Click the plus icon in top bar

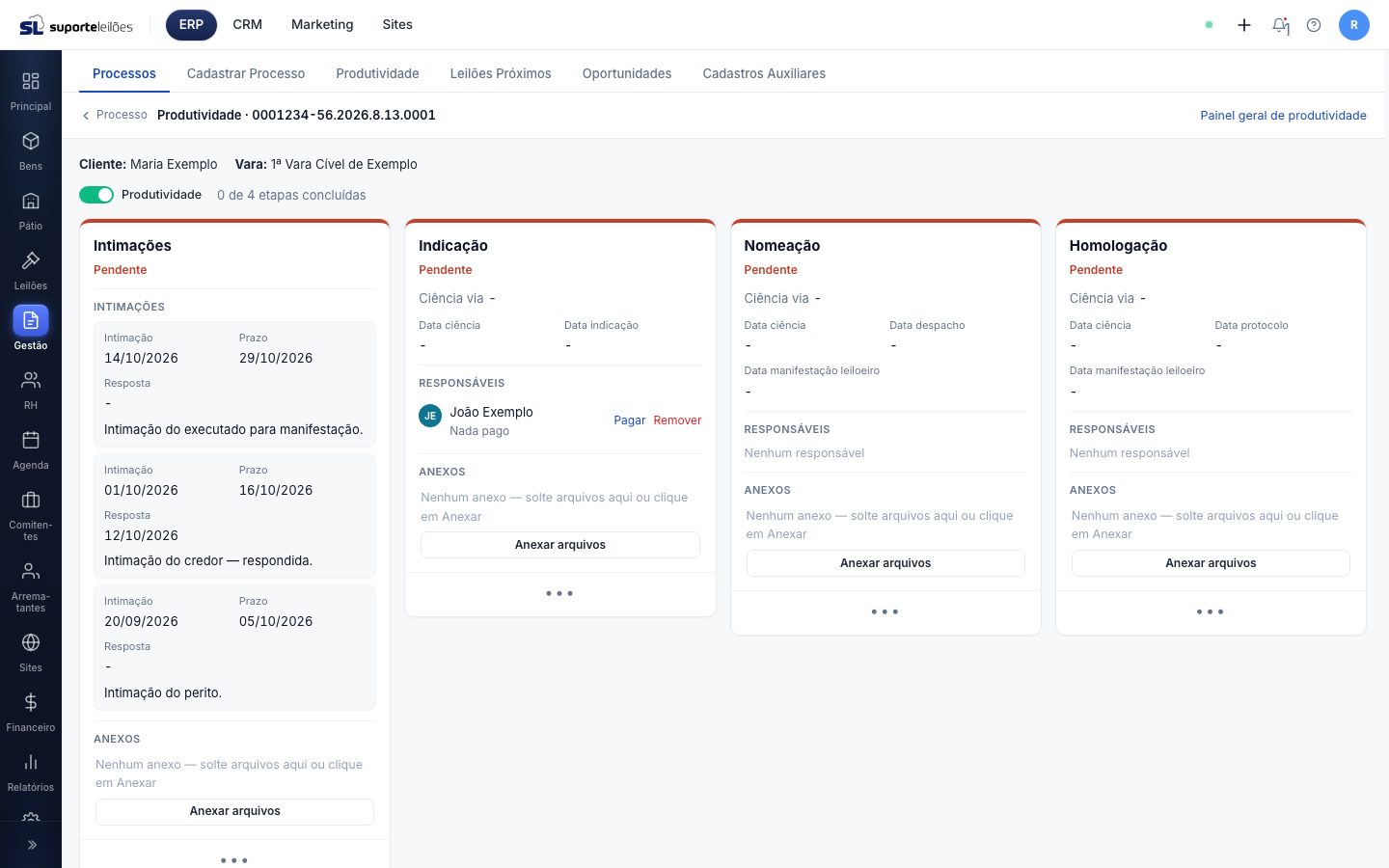(x=1244, y=25)
